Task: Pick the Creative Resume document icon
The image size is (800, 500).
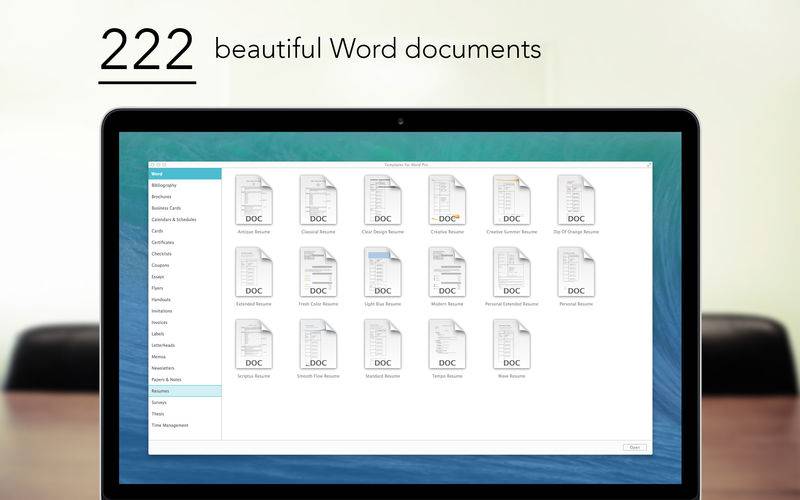Action: click(447, 200)
